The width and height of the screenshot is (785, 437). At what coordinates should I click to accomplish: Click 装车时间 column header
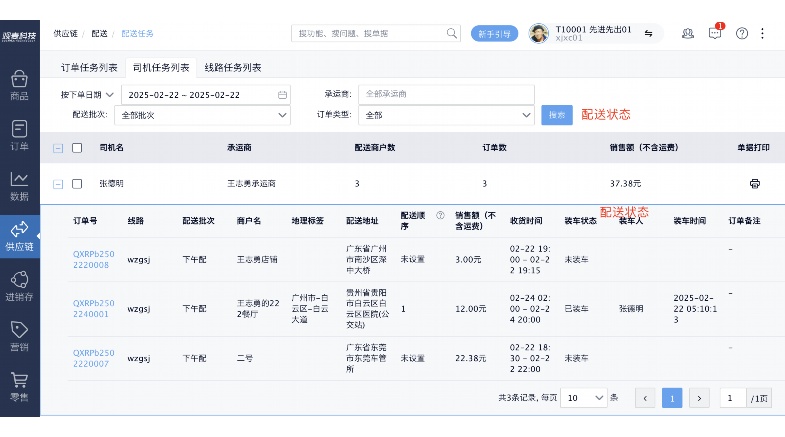pyautogui.click(x=689, y=221)
